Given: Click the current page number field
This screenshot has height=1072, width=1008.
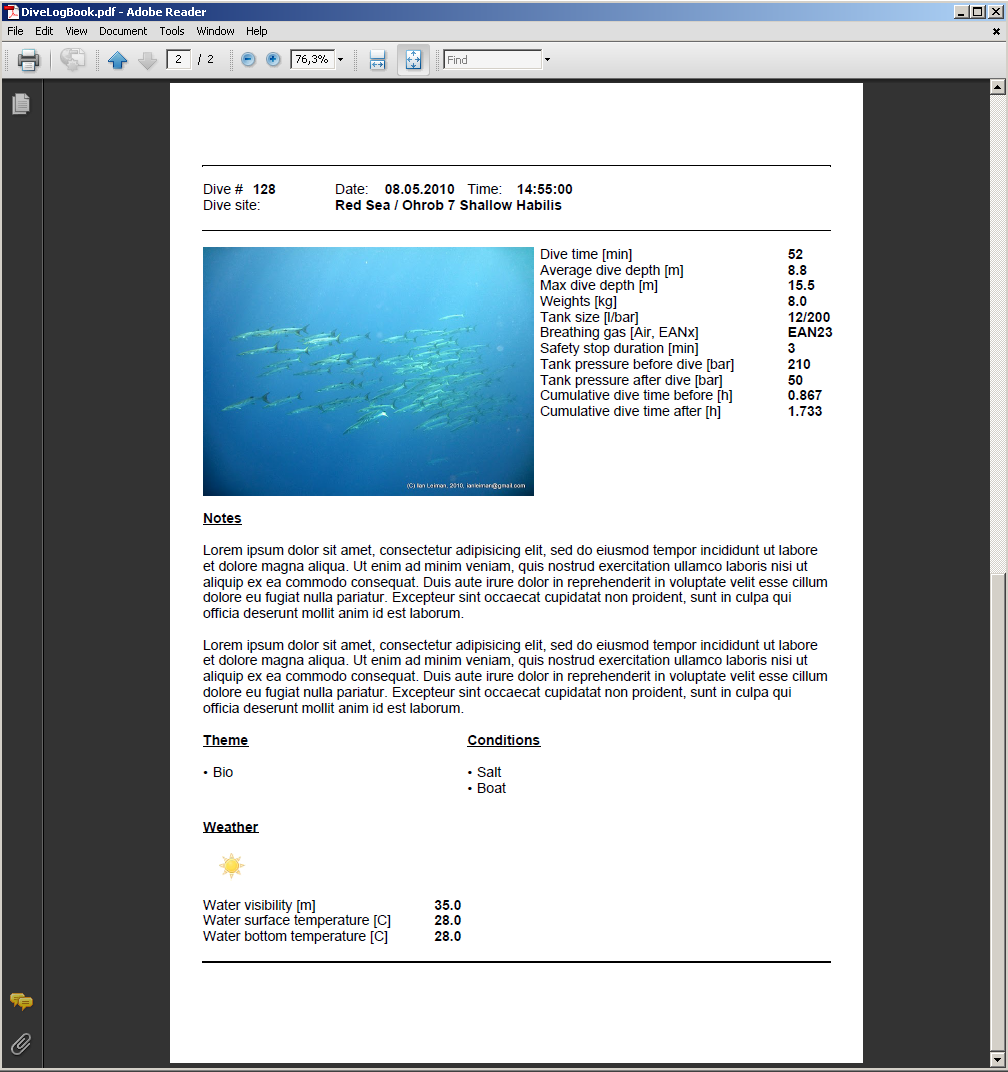Looking at the screenshot, I should click(179, 60).
